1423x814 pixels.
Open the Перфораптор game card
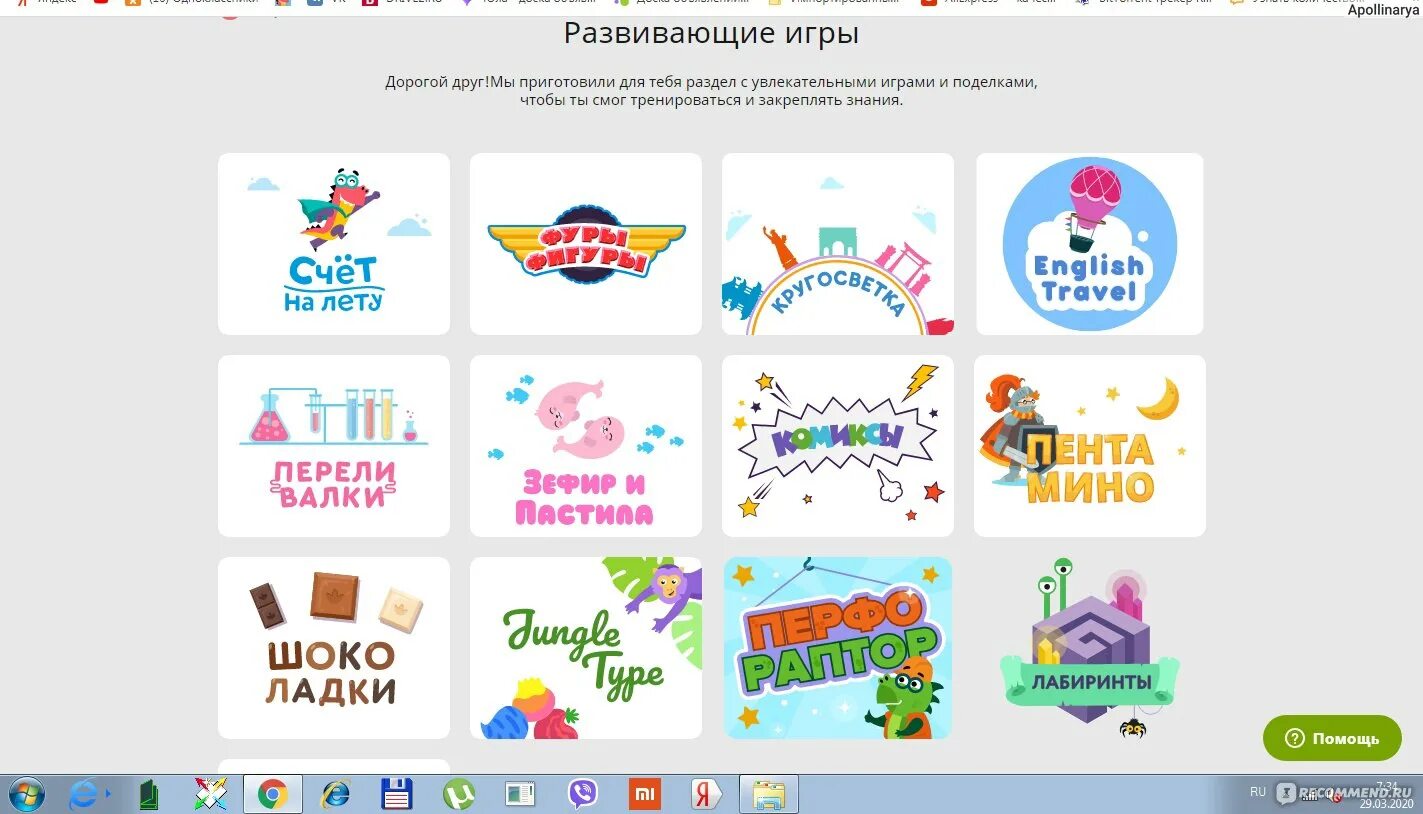[838, 648]
